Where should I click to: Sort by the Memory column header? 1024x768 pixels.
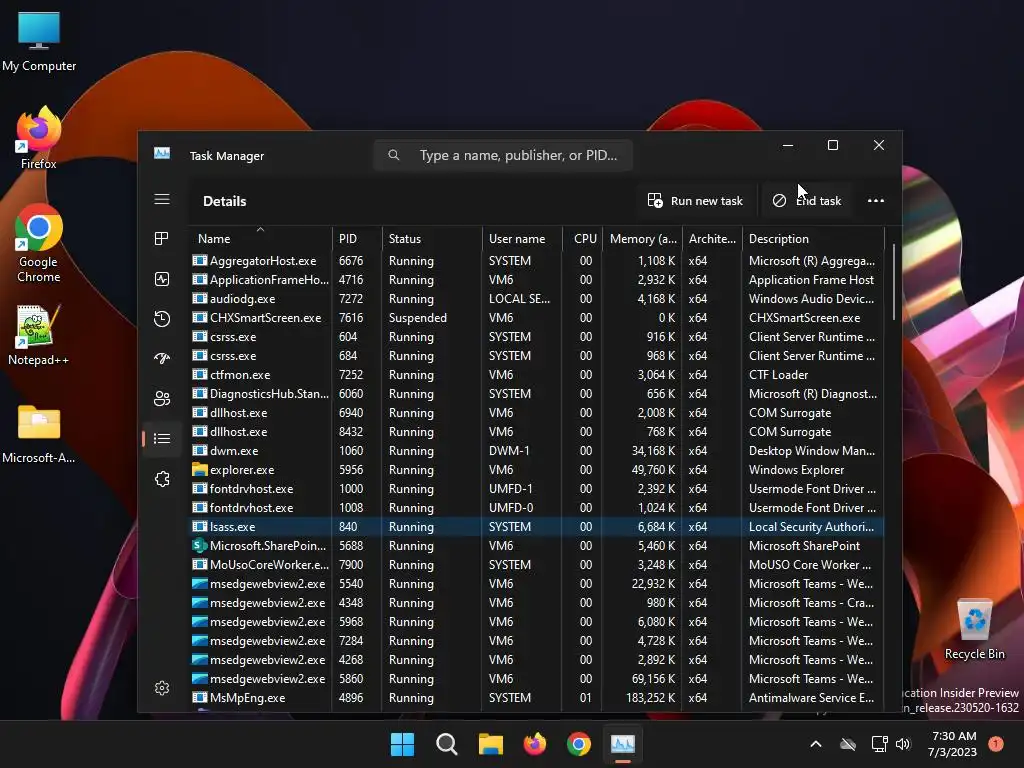point(643,238)
